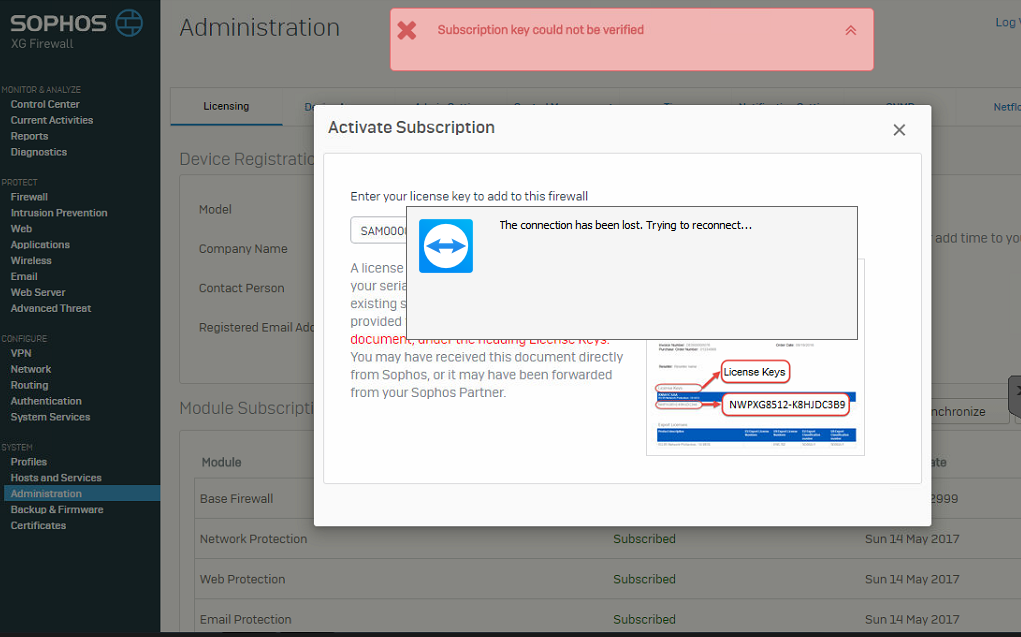Click the license key input field
The height and width of the screenshot is (637, 1021).
pos(378,231)
